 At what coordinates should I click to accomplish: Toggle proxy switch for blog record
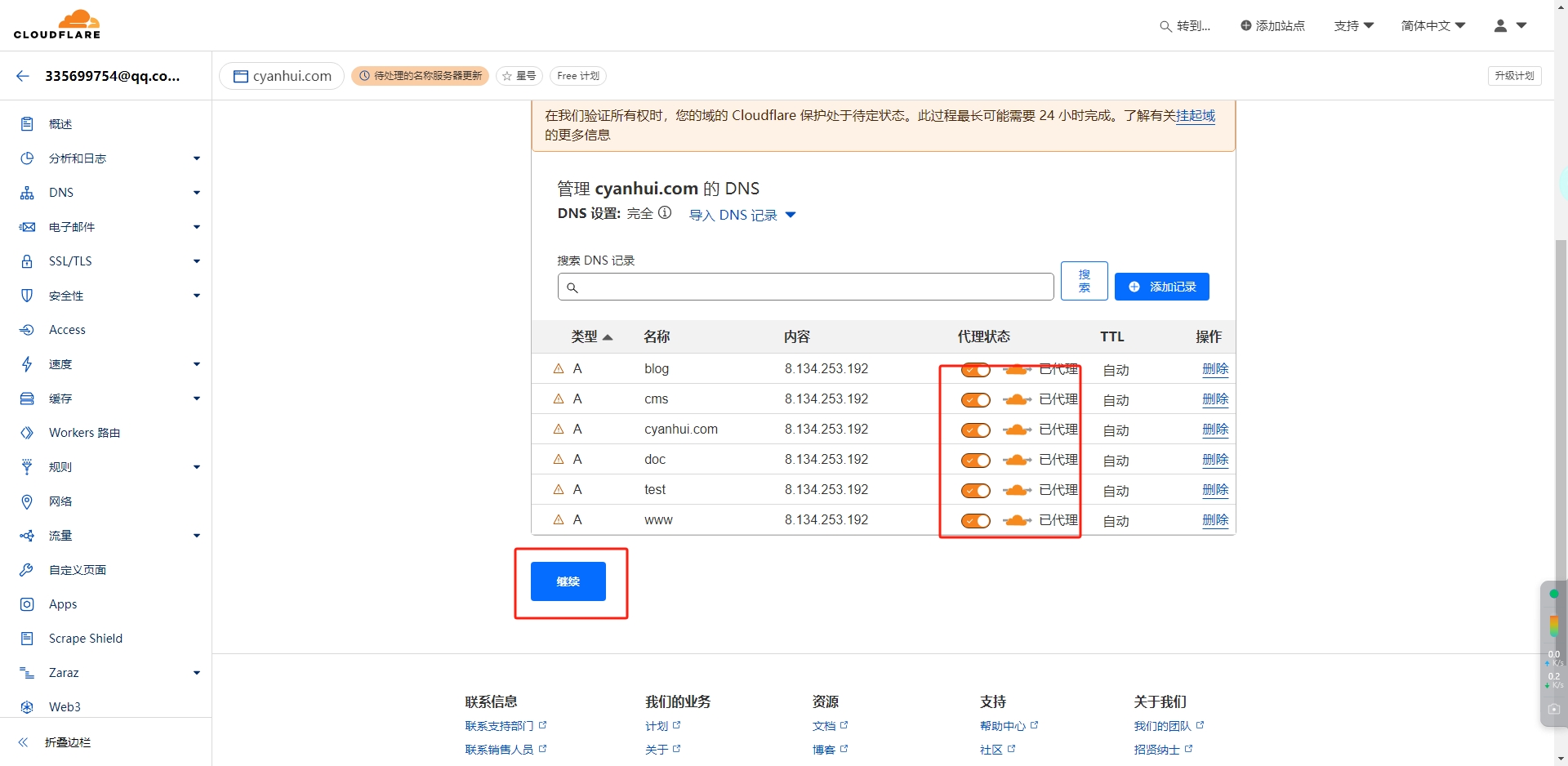point(975,370)
